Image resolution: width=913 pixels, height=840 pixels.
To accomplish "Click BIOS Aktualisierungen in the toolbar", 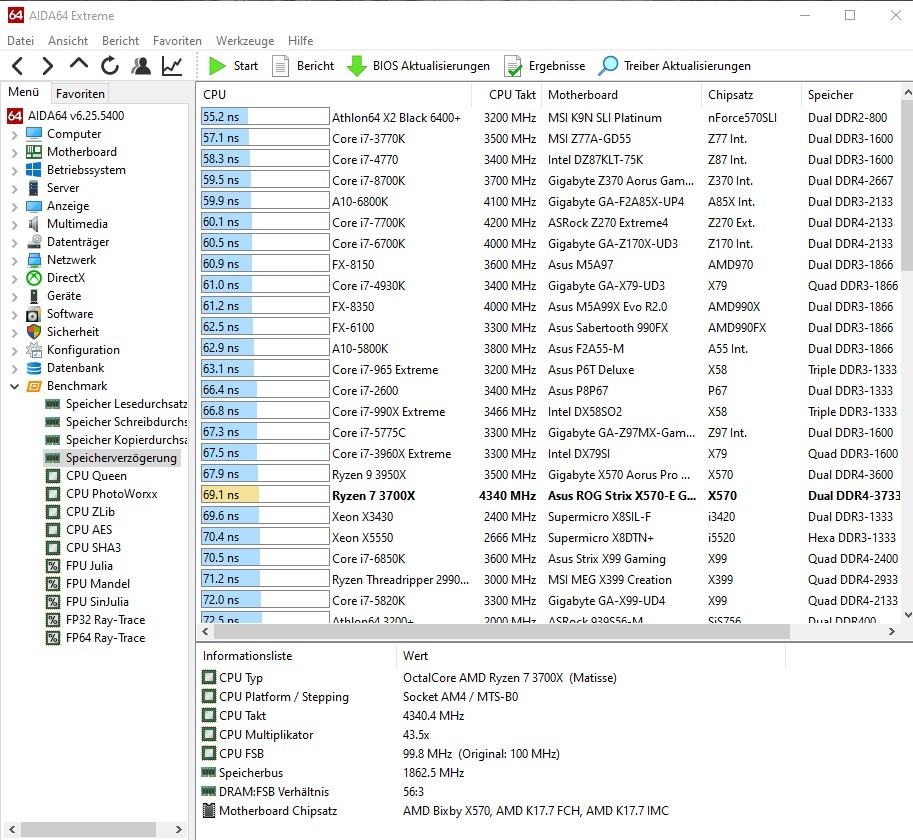I will (x=418, y=66).
